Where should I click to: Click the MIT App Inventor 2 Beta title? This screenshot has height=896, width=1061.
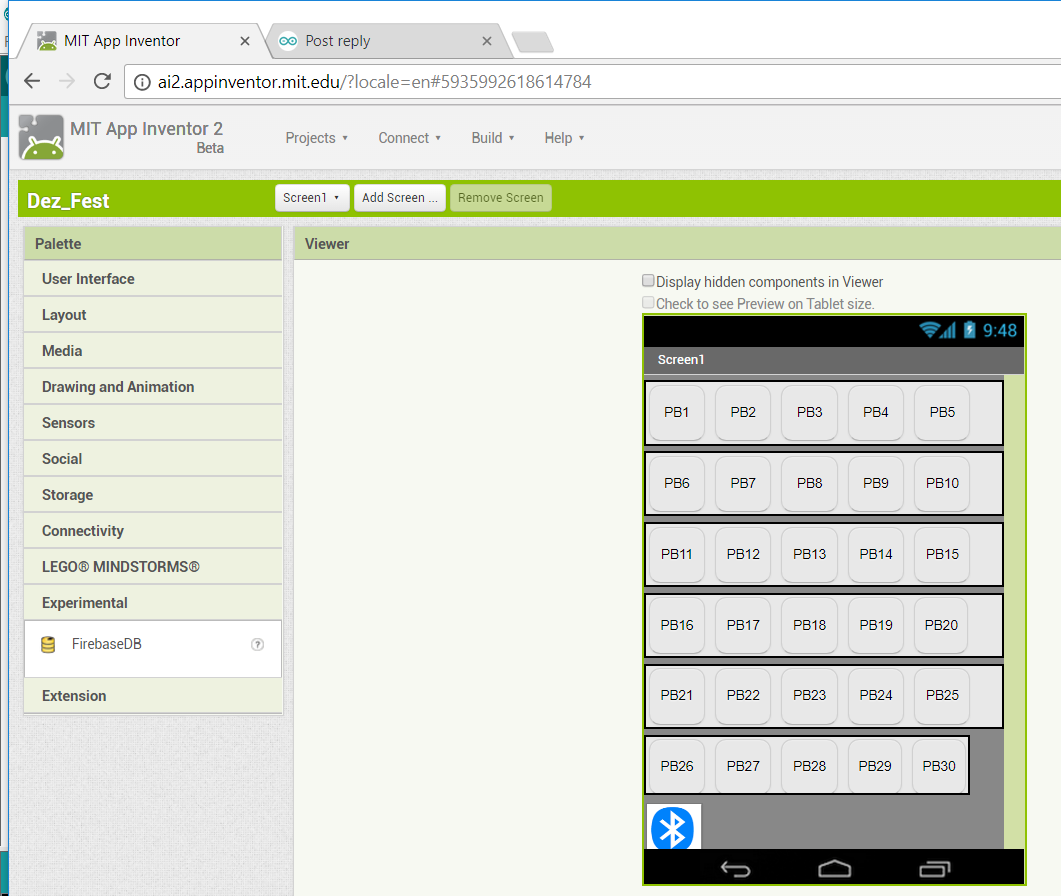point(147,137)
